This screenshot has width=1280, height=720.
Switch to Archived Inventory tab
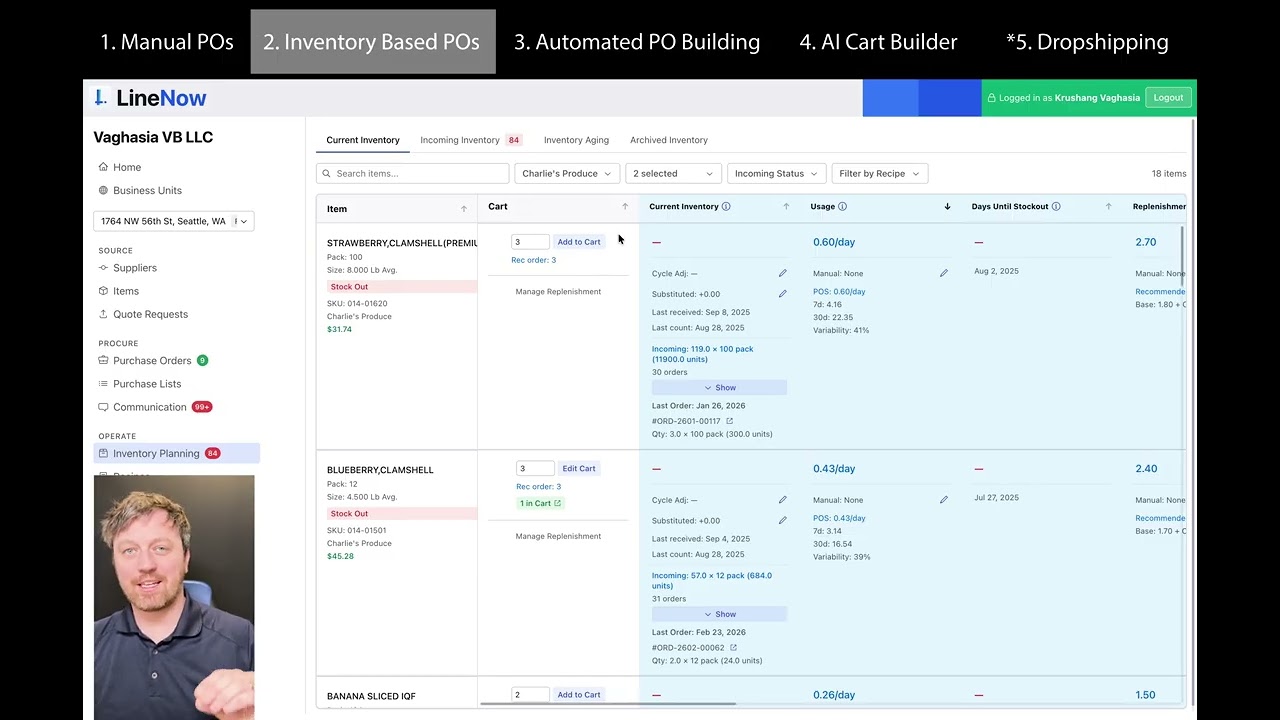tap(669, 140)
